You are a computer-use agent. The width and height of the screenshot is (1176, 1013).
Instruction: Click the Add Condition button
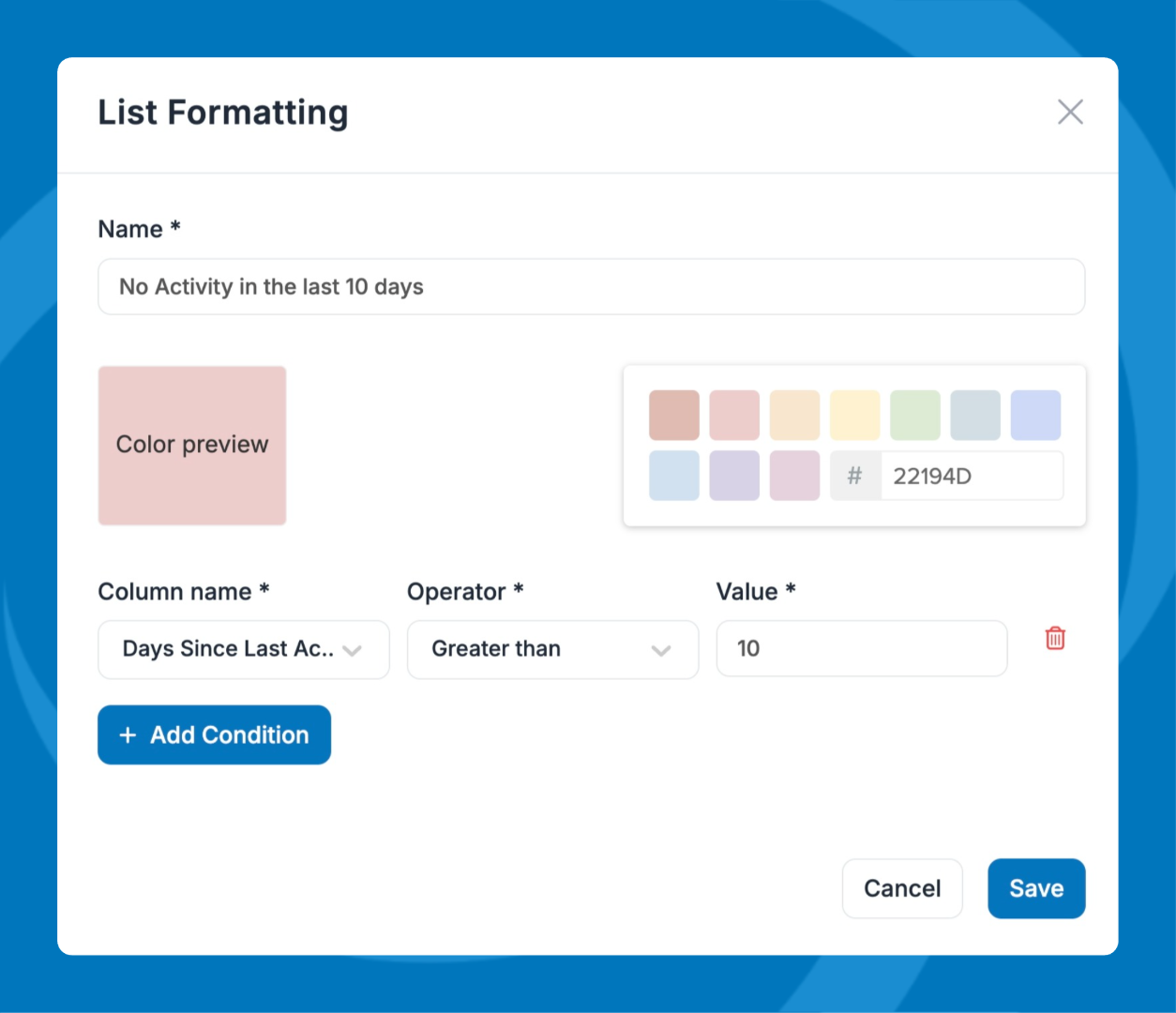click(x=214, y=734)
